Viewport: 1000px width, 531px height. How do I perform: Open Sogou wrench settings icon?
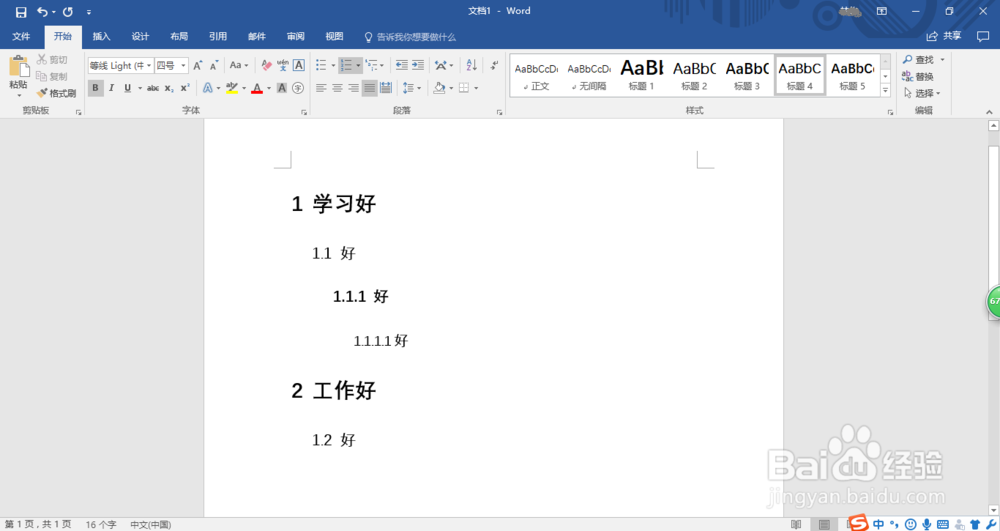[991, 524]
